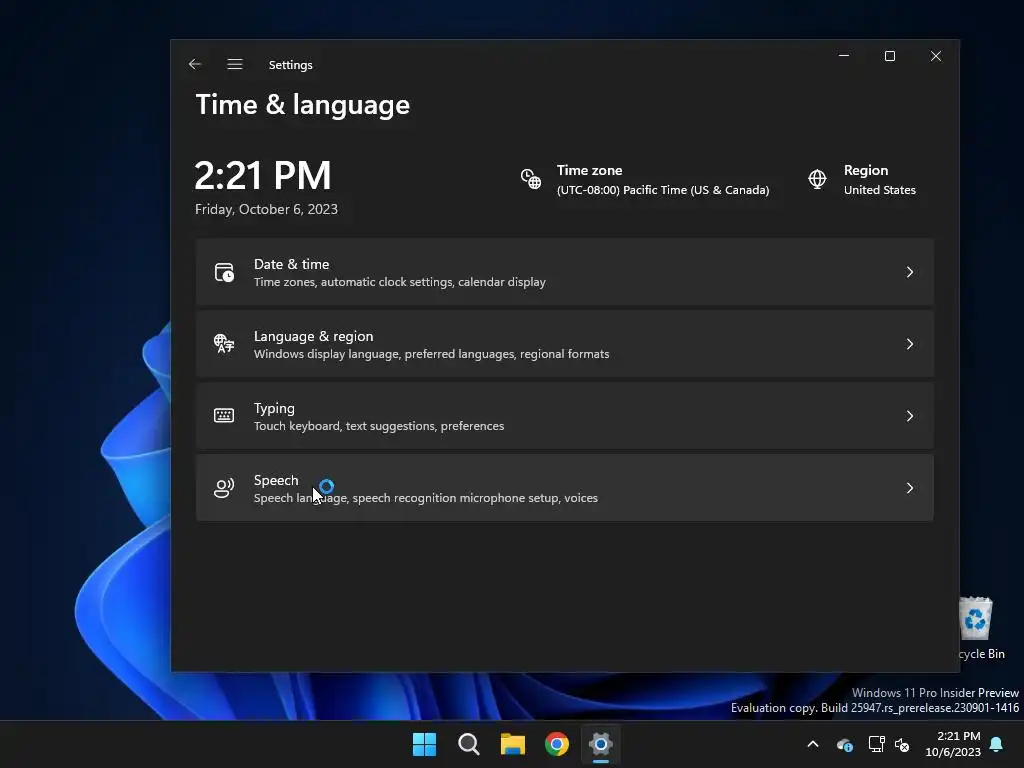1024x768 pixels.
Task: Open the Windows Start menu
Action: 424,744
